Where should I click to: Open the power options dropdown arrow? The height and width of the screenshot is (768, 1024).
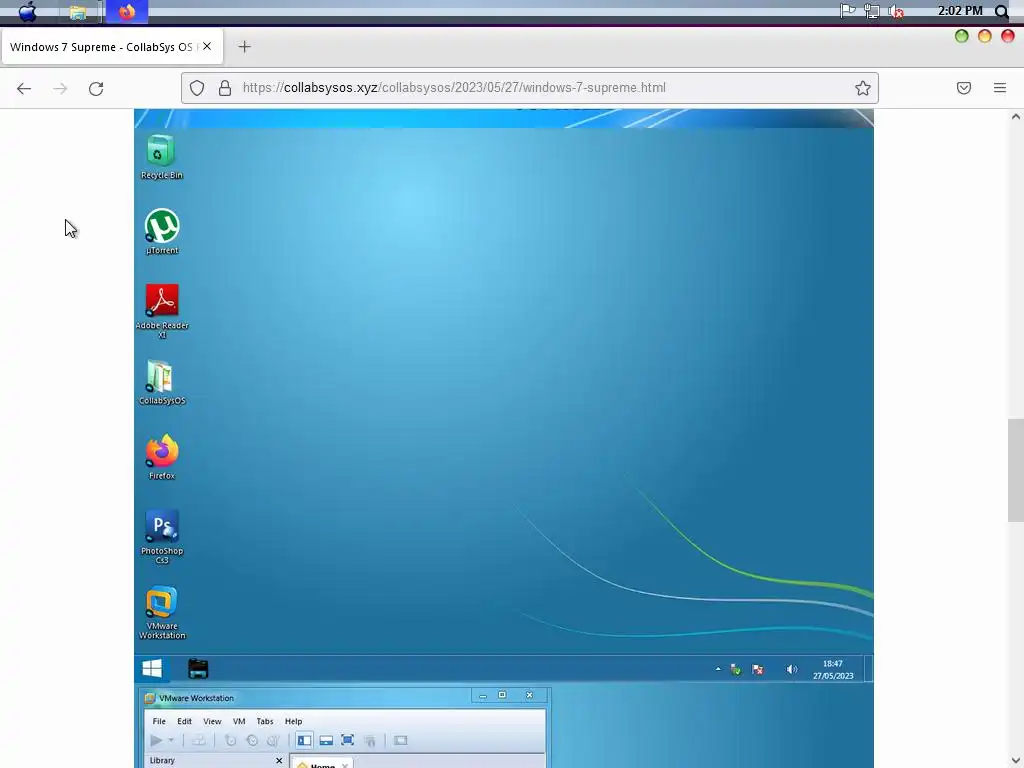[171, 740]
